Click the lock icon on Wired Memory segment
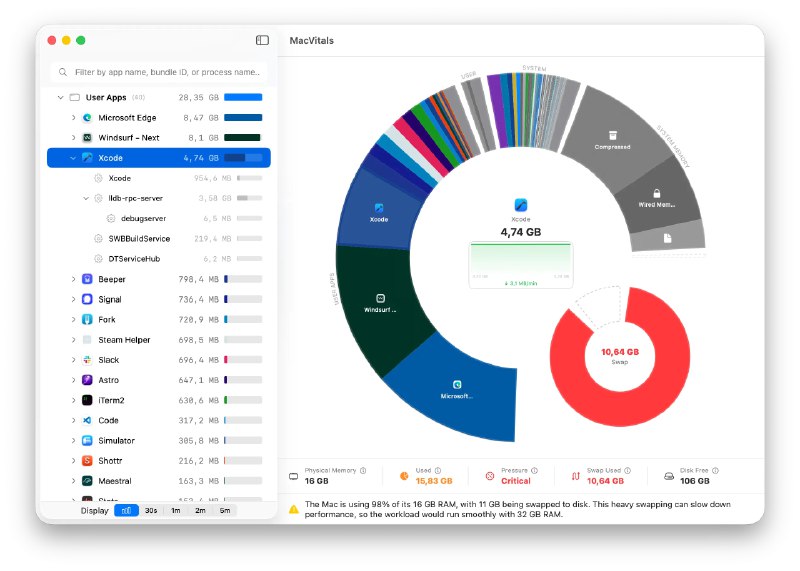The width and height of the screenshot is (800, 571). [657, 193]
